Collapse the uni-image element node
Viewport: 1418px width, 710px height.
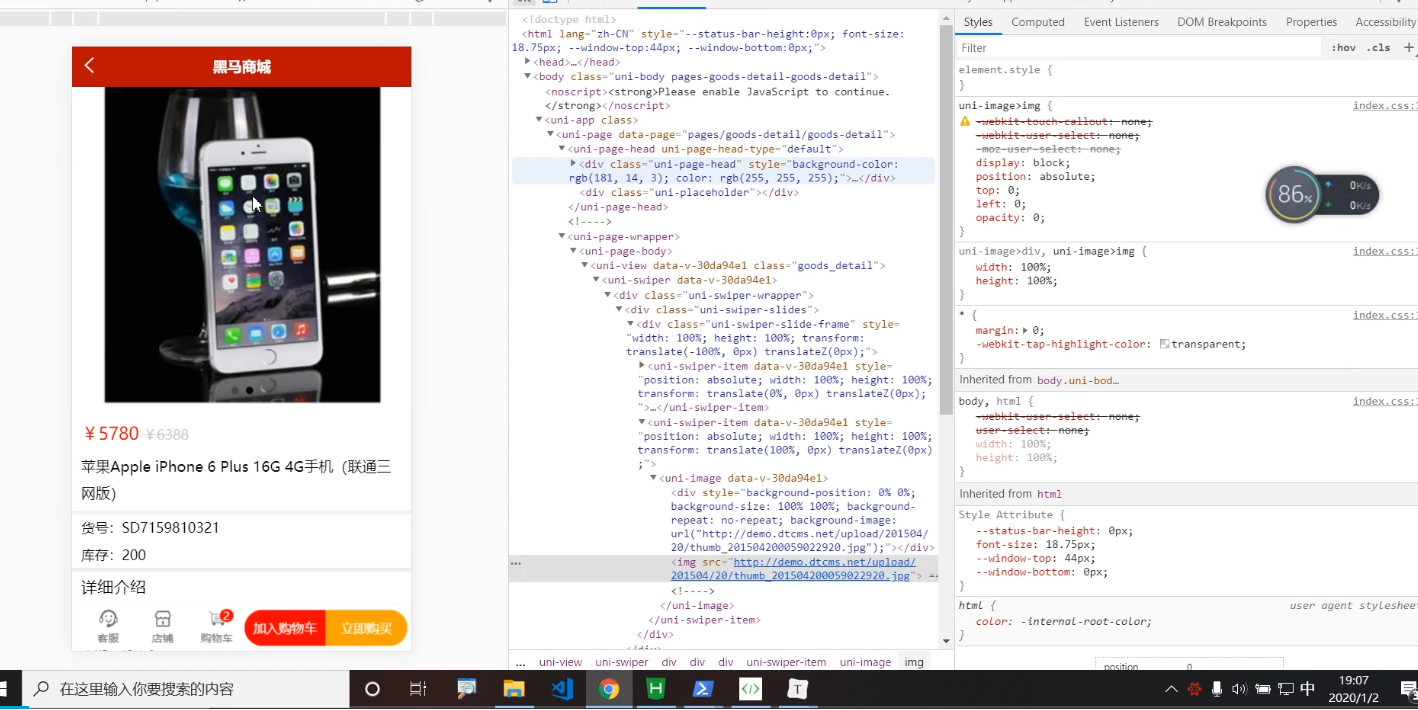653,478
